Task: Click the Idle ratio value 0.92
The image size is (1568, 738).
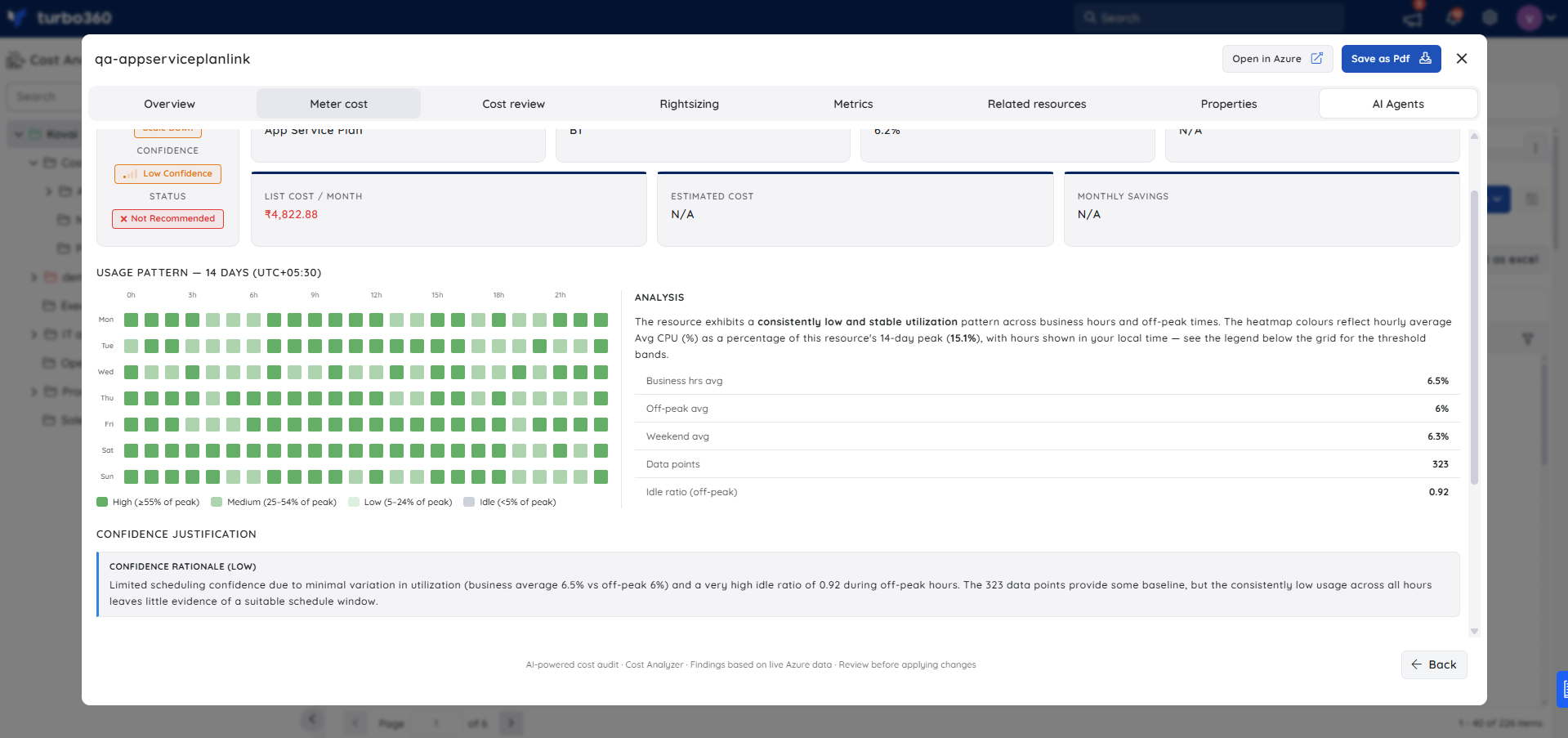Action: pos(1439,492)
